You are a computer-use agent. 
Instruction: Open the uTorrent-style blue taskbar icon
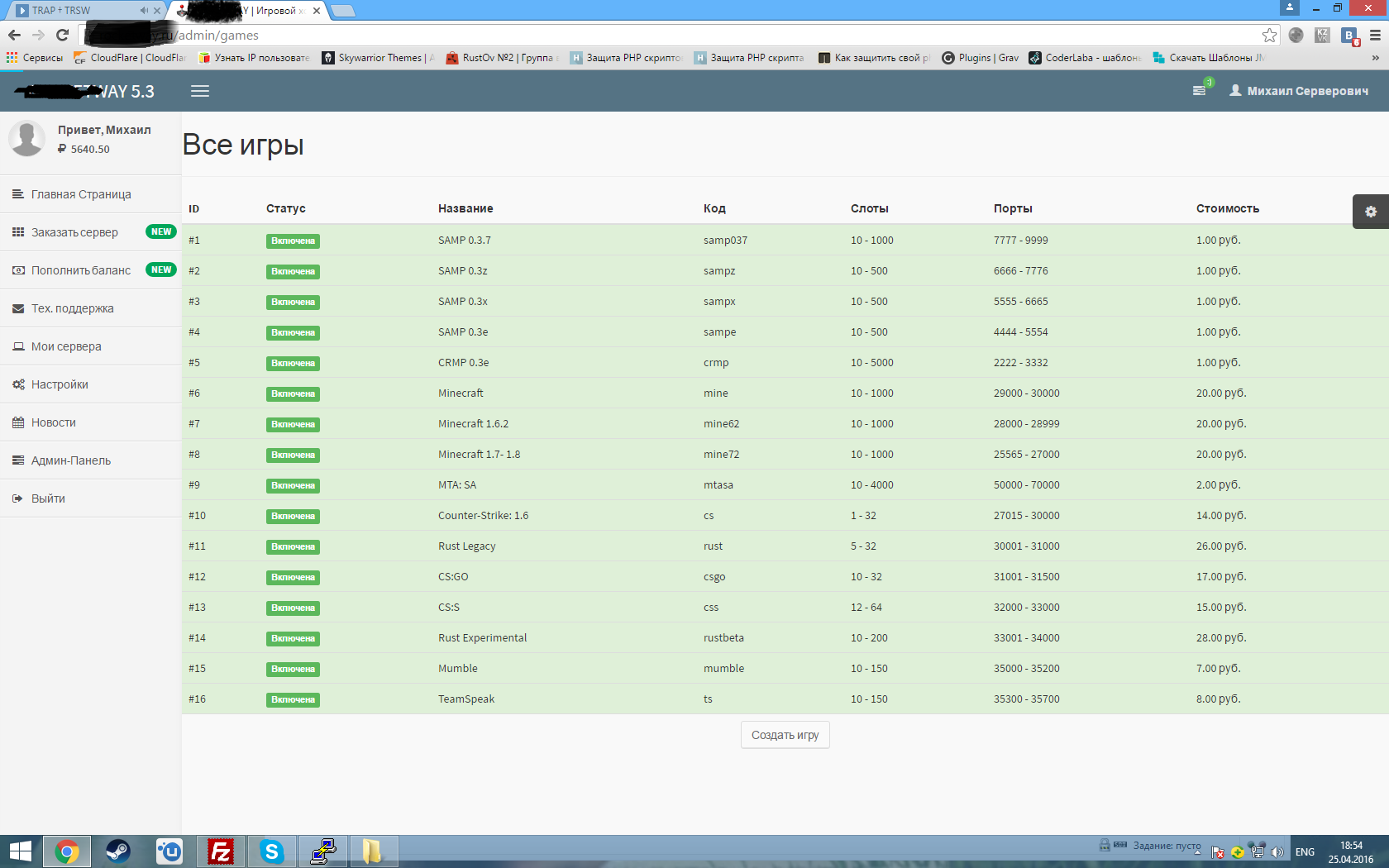[169, 851]
